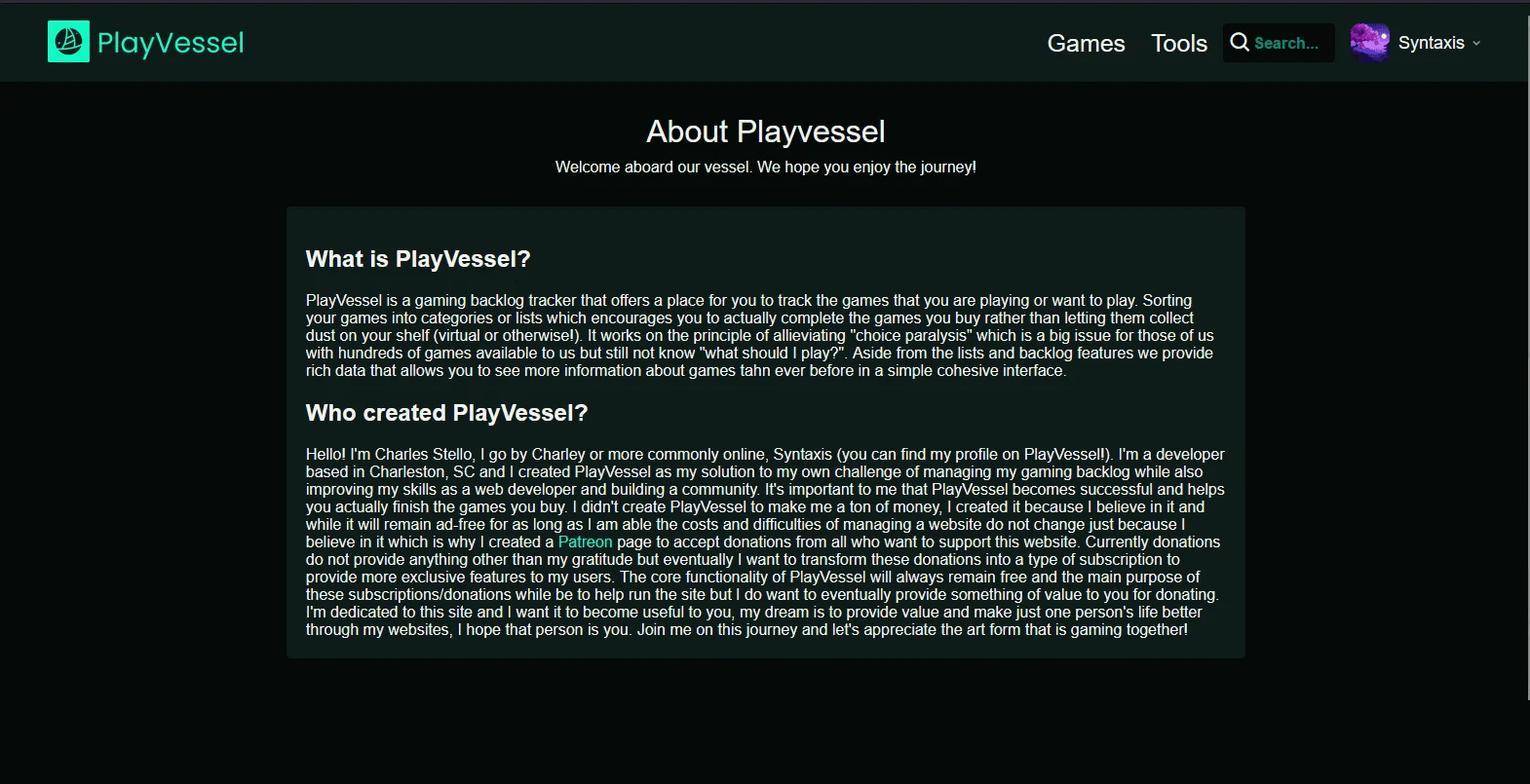Open the Games menu
This screenshot has width=1530, height=784.
pos(1086,43)
